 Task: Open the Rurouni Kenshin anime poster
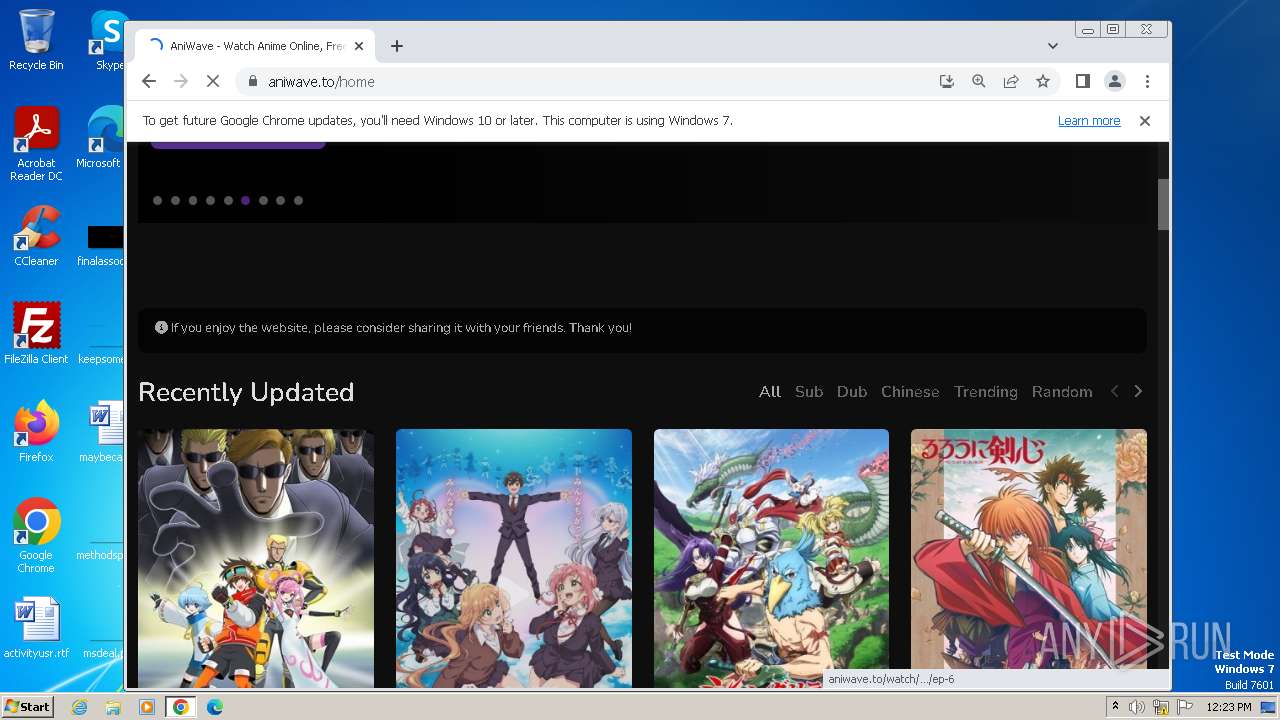[x=1029, y=558]
